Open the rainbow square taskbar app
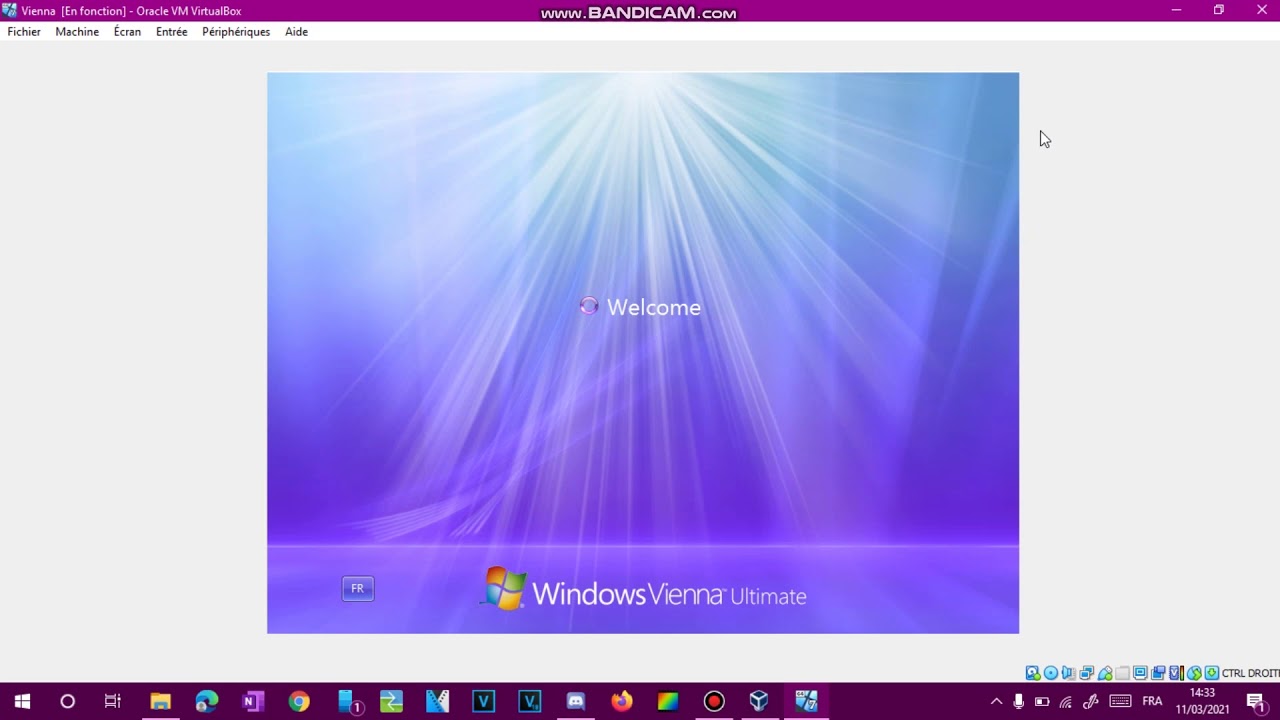The width and height of the screenshot is (1280, 720). (x=668, y=701)
